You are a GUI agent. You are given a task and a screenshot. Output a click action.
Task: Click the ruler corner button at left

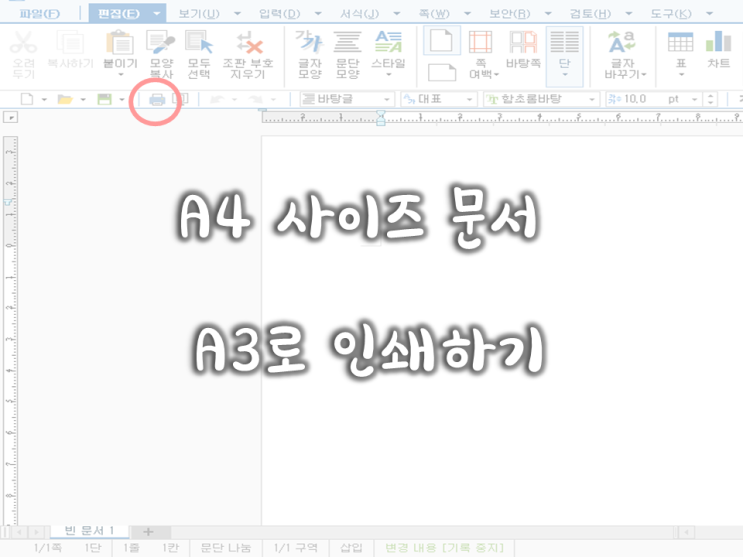pos(10,117)
